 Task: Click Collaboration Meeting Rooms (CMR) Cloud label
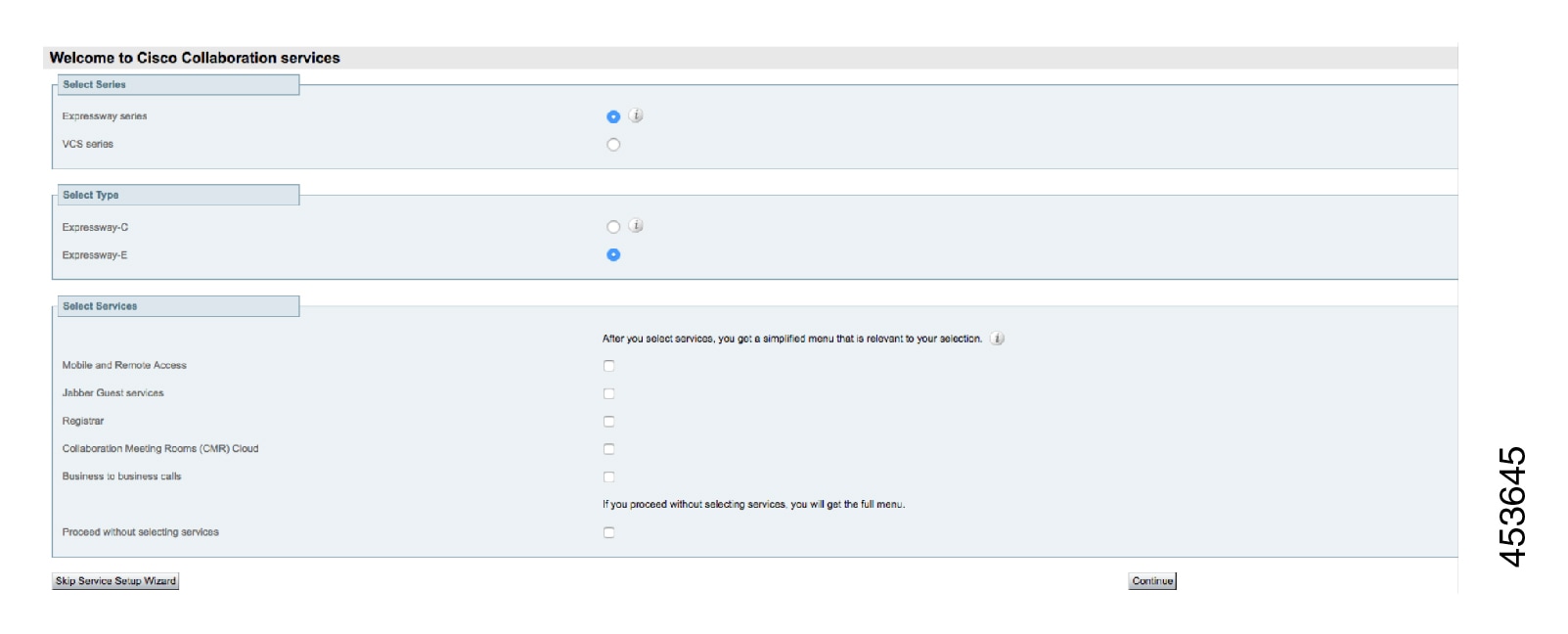point(160,449)
